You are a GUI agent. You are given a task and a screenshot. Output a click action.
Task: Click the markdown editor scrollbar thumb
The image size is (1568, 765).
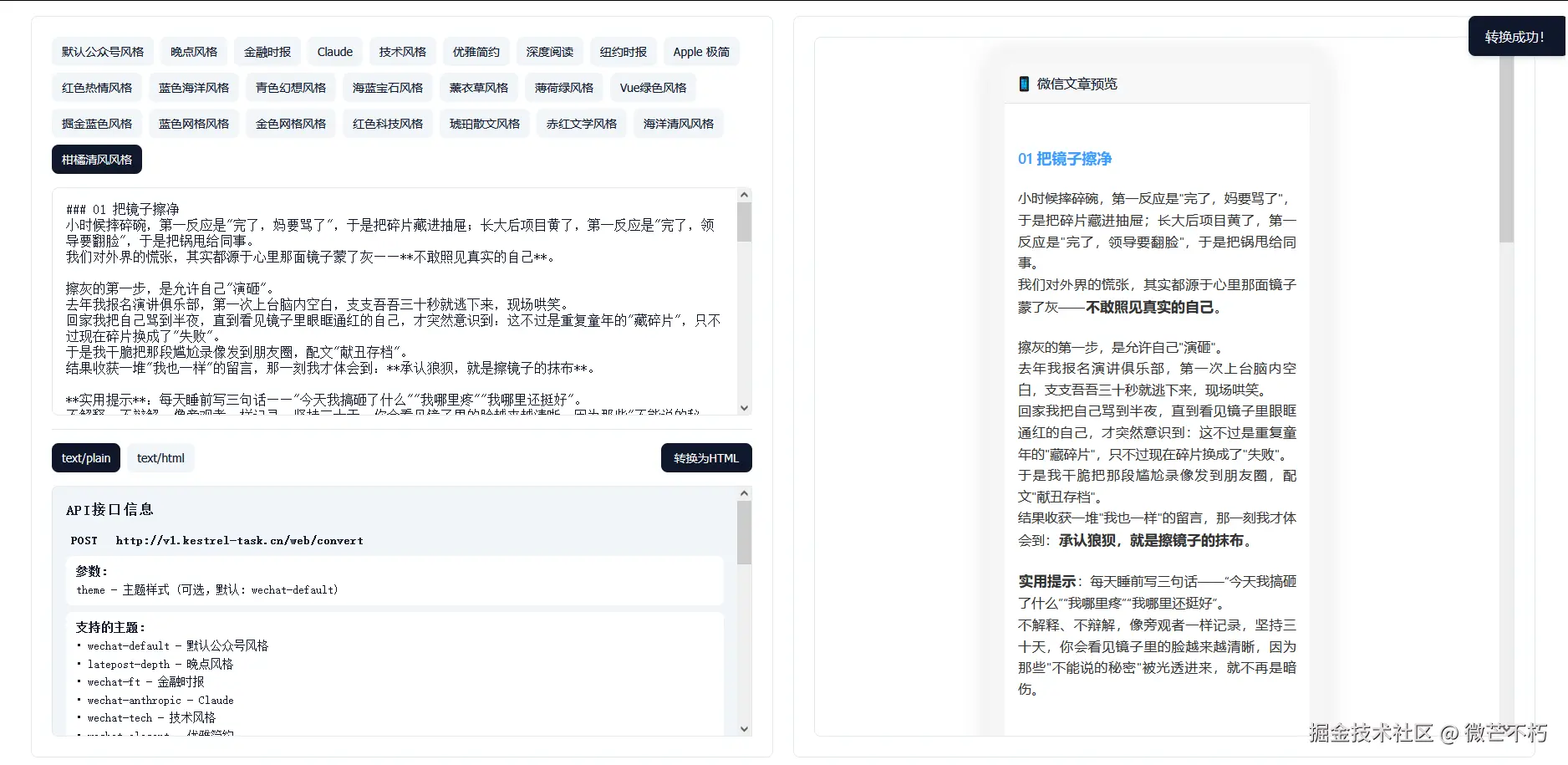click(x=744, y=222)
